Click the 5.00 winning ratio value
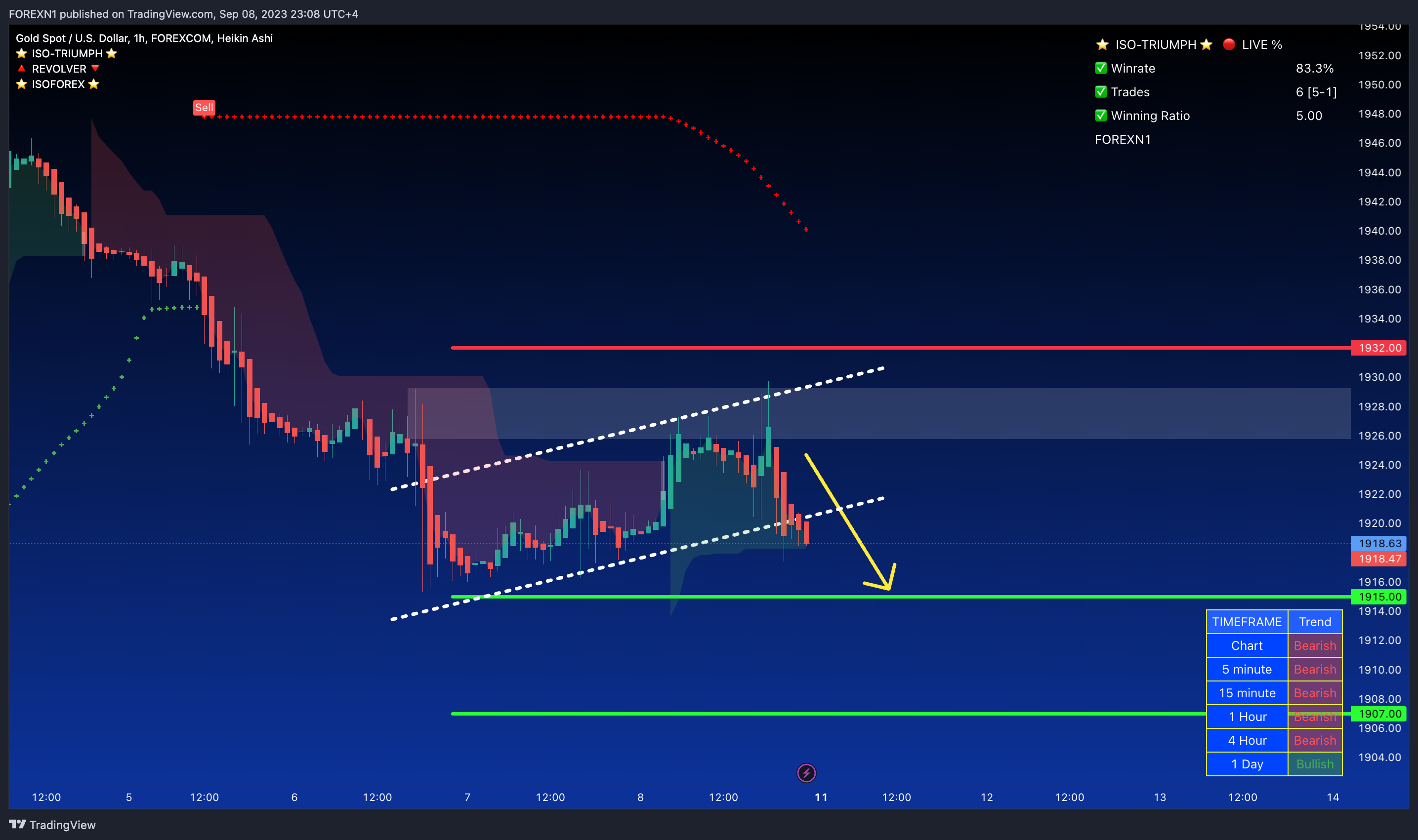The width and height of the screenshot is (1418, 840). pos(1309,116)
